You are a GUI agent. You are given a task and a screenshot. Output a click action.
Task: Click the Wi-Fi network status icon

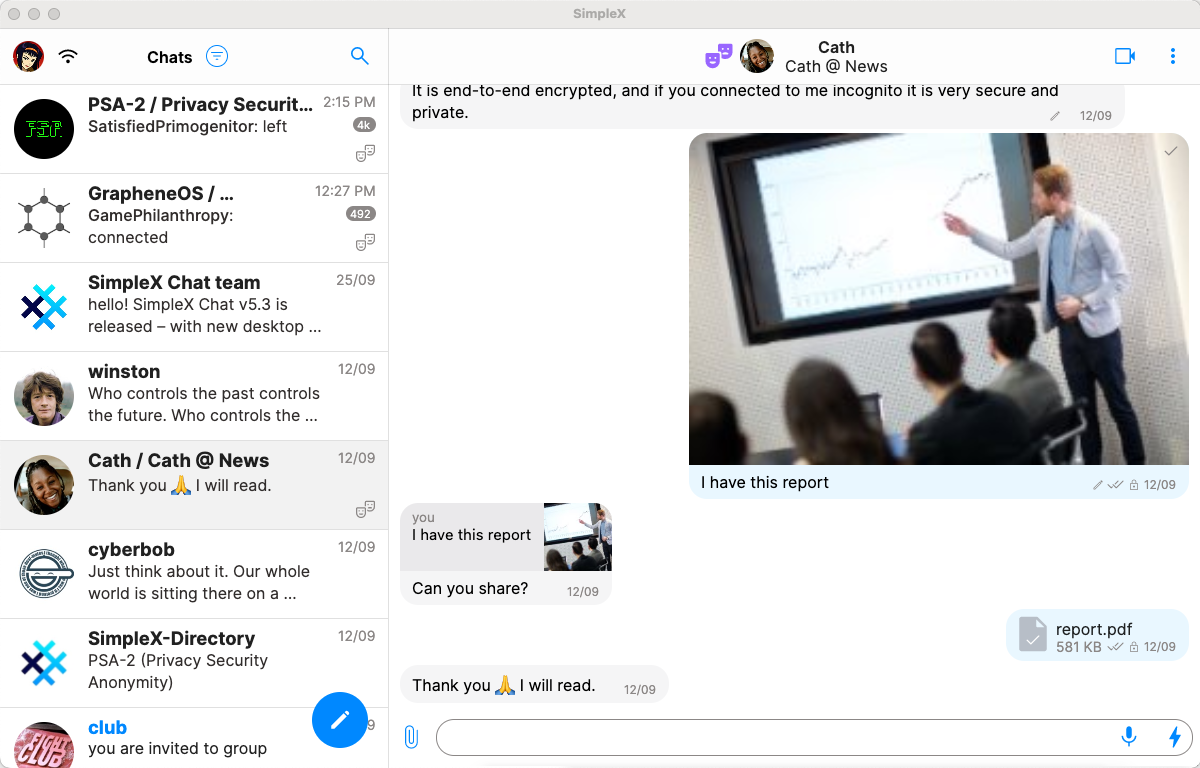(68, 57)
